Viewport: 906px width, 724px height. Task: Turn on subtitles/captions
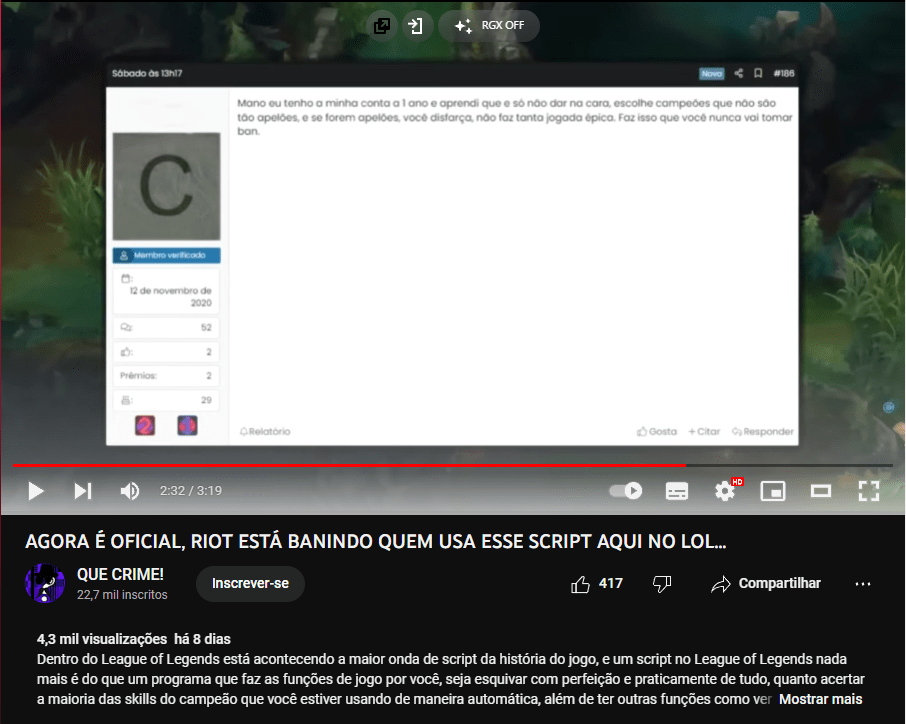[677, 491]
